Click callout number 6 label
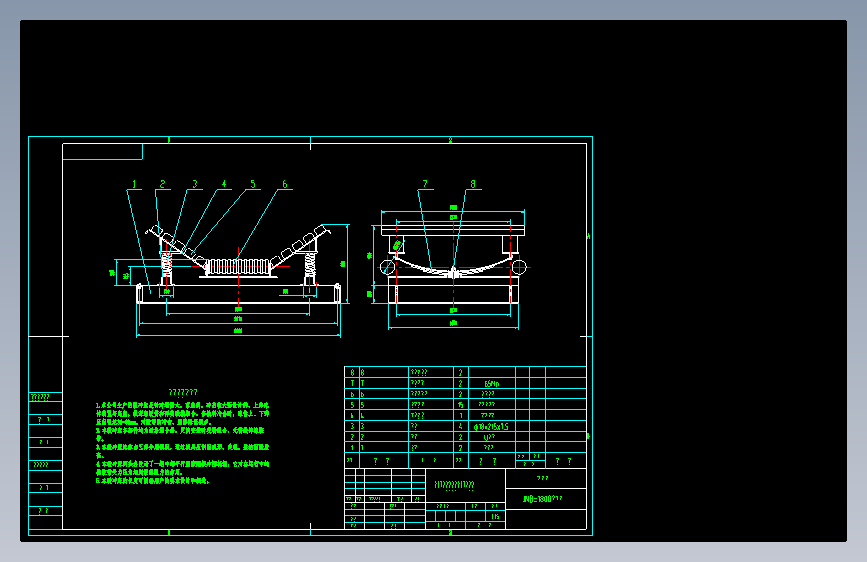 (x=285, y=184)
